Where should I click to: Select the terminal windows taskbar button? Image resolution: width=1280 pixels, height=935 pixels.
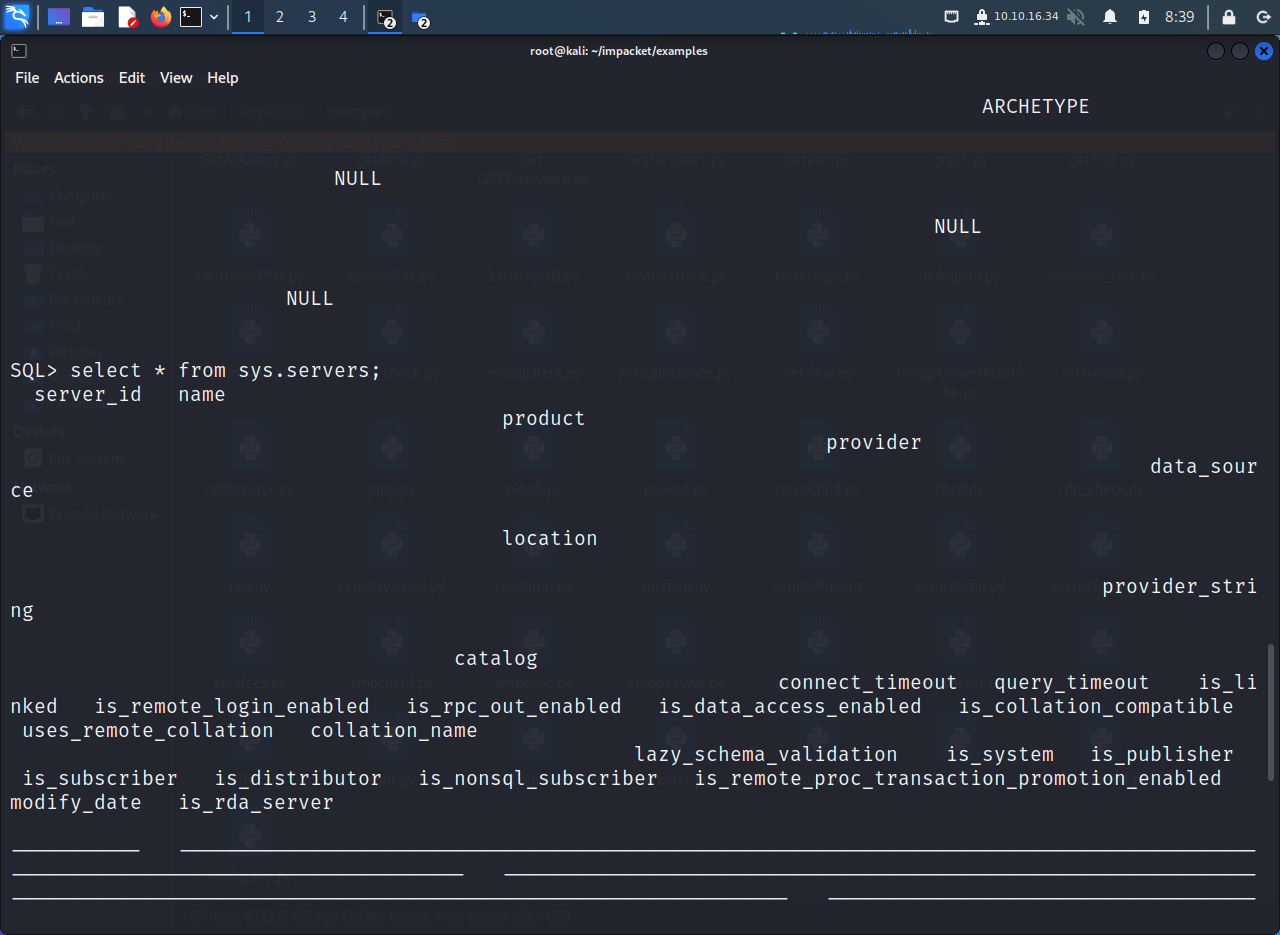[x=386, y=18]
